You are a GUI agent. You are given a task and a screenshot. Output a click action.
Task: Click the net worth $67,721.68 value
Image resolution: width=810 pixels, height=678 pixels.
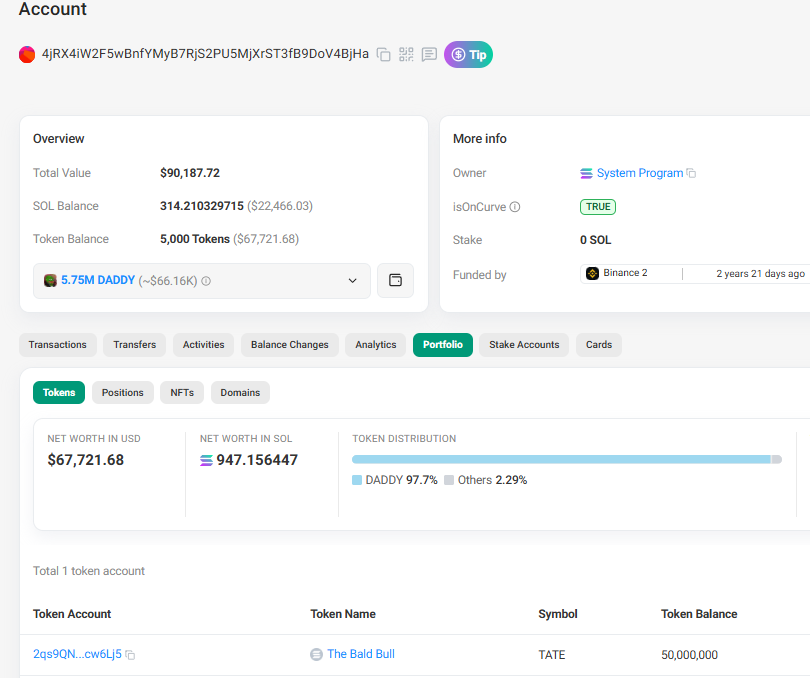[x=86, y=460]
